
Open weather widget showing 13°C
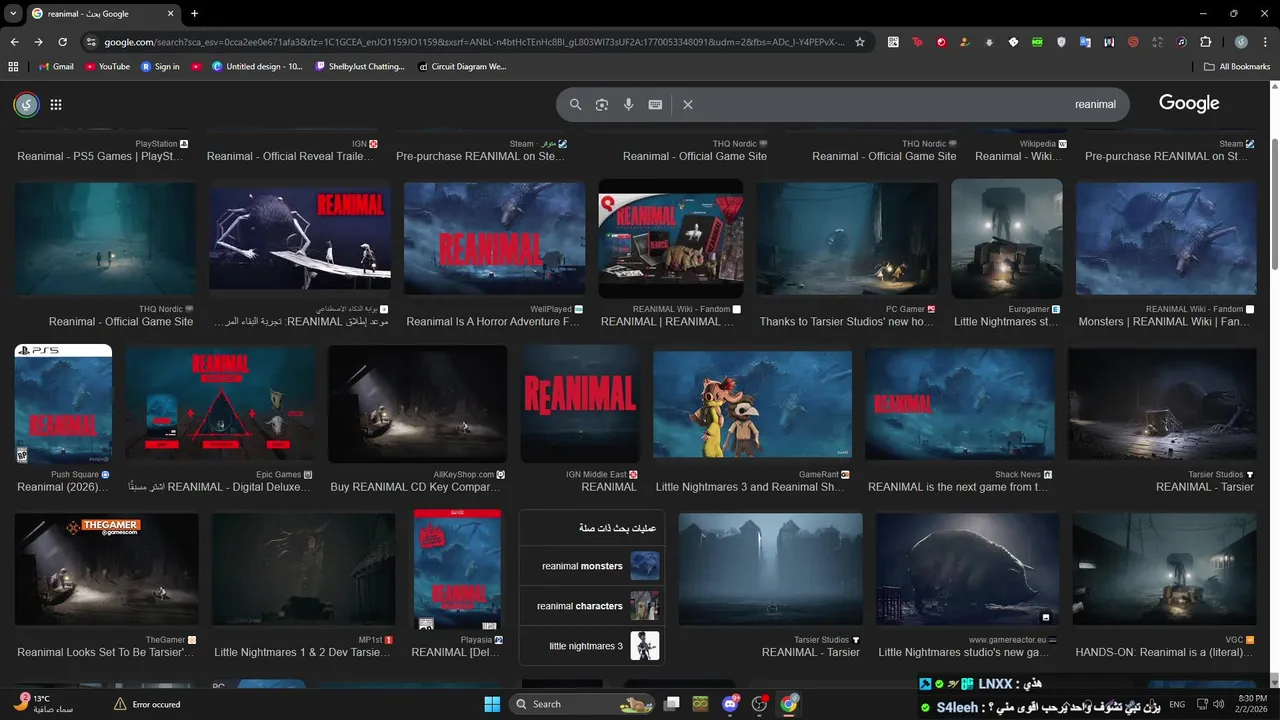(x=44, y=704)
